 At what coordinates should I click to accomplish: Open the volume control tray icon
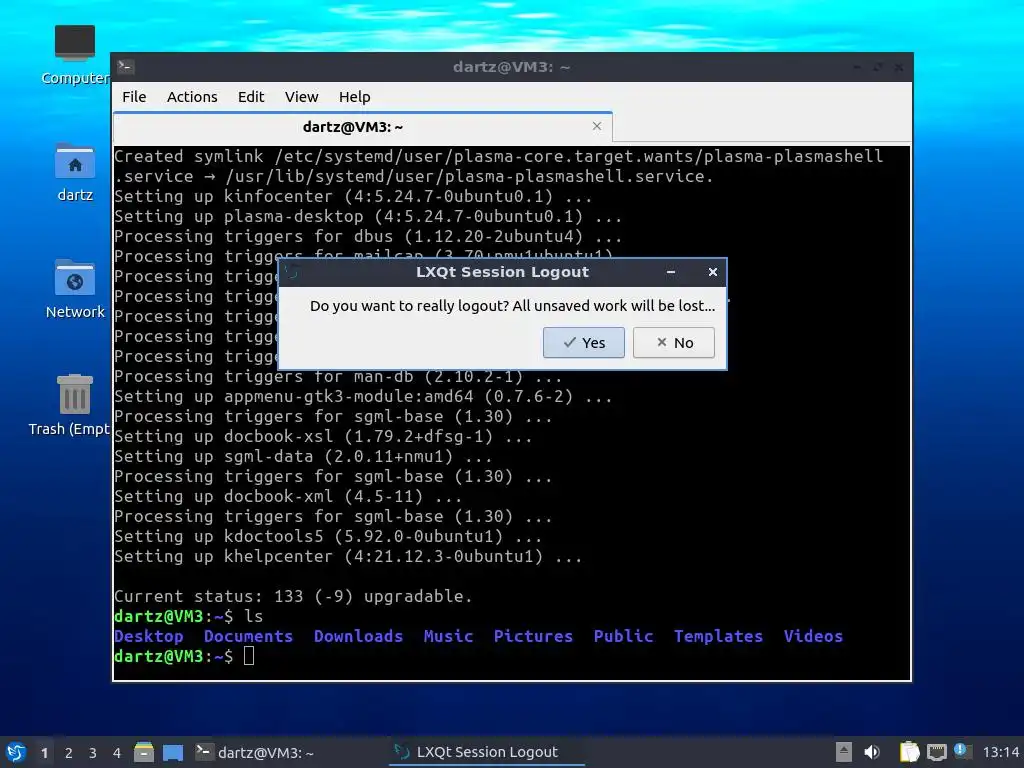tap(872, 752)
